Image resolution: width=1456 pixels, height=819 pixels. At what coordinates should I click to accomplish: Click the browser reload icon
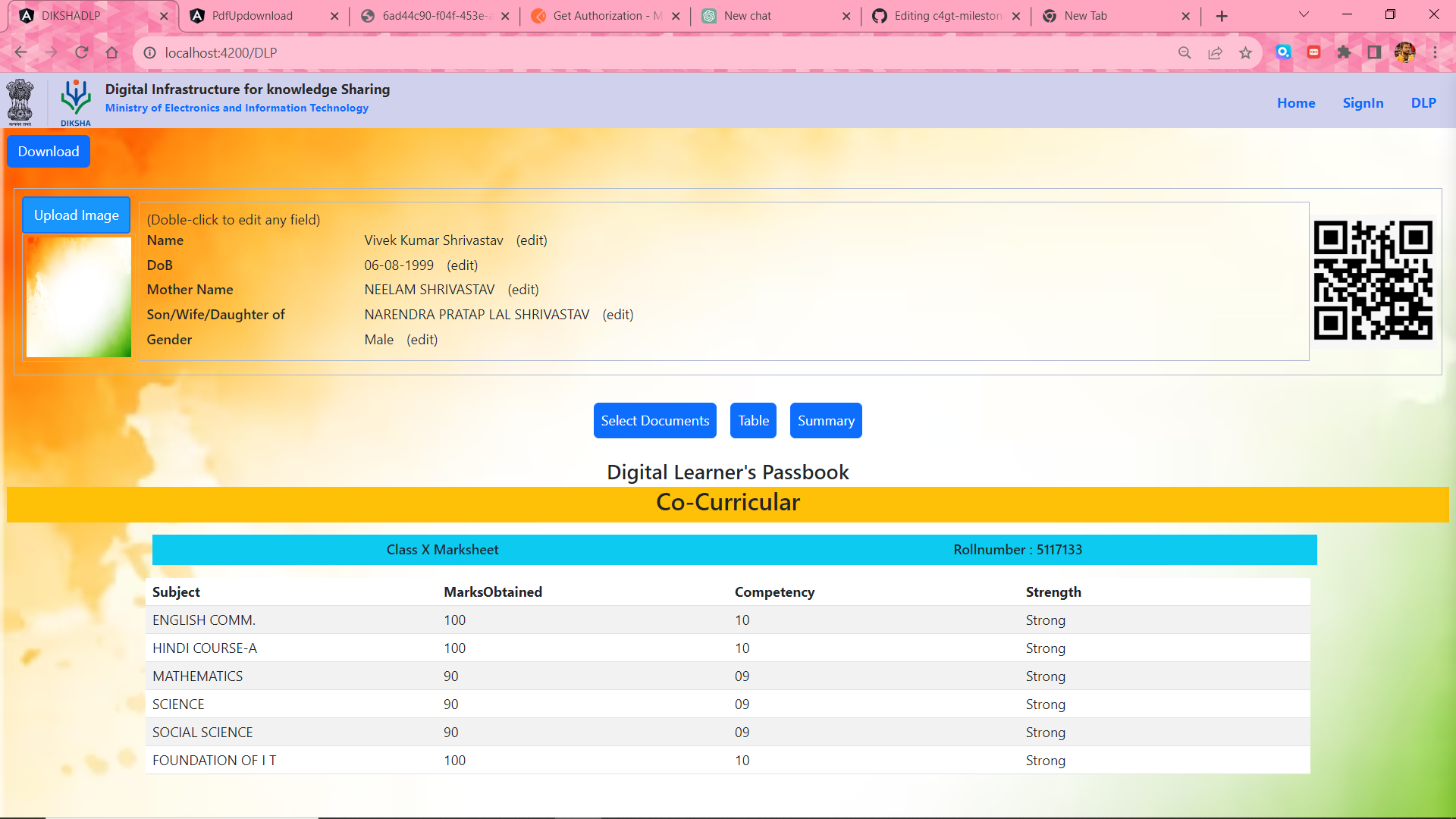(82, 52)
